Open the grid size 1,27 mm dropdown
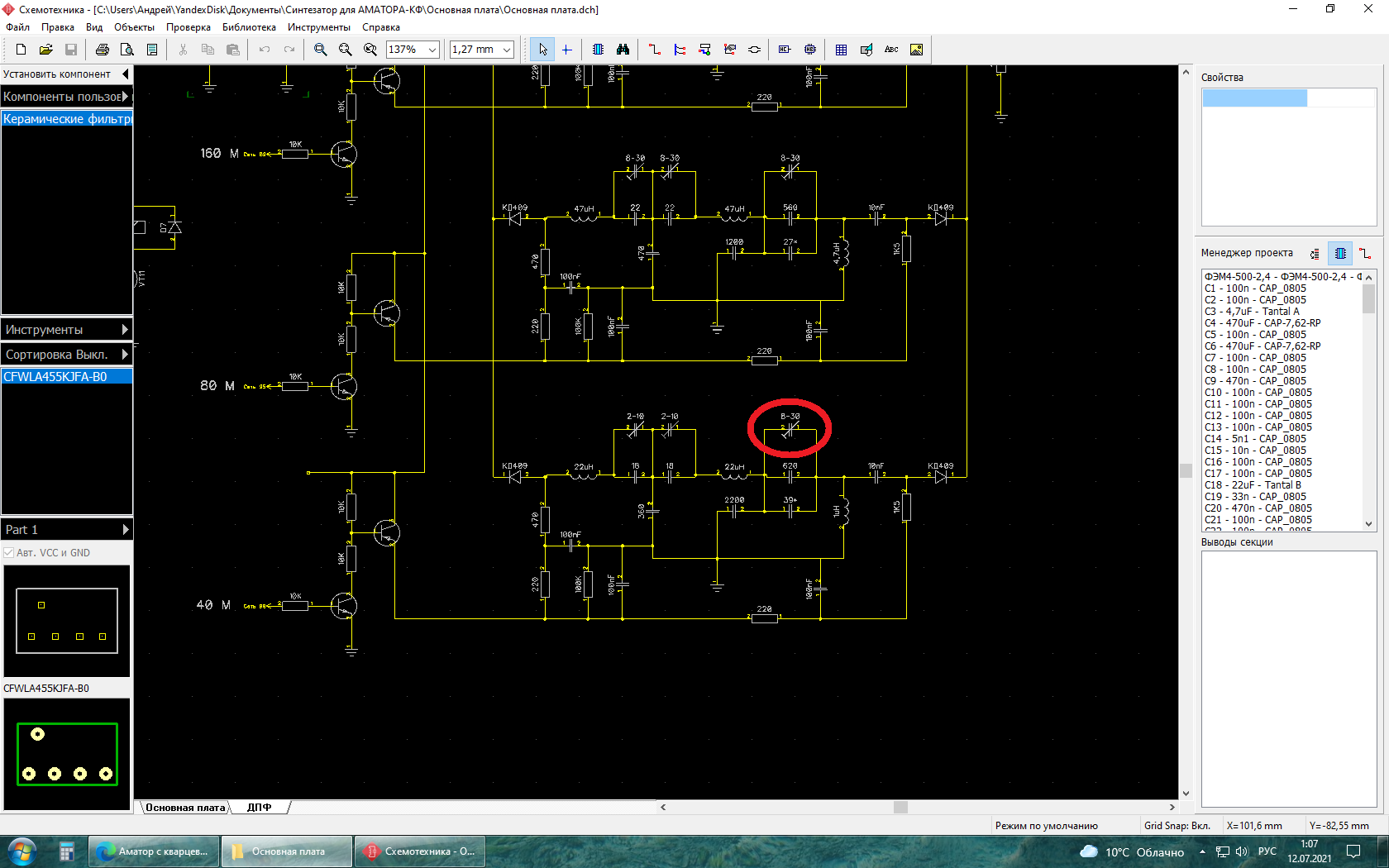 pyautogui.click(x=507, y=50)
